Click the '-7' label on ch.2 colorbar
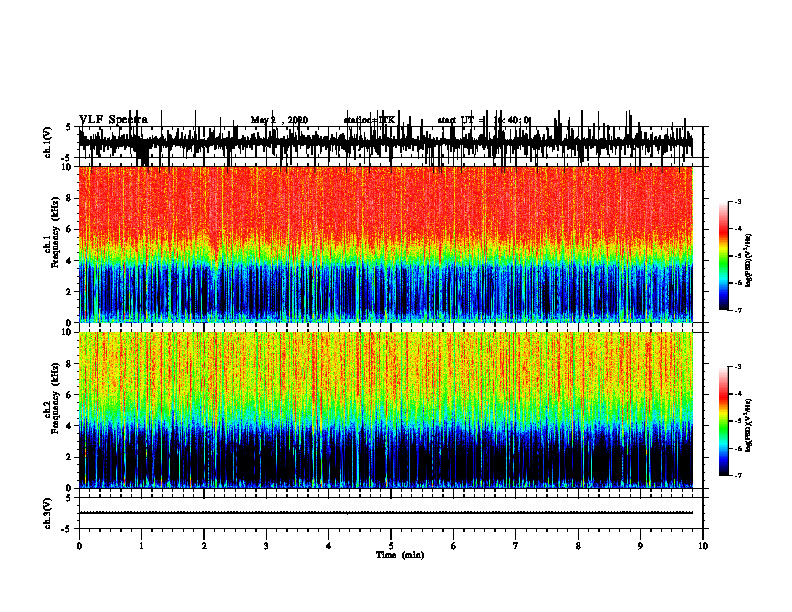792x612 pixels. (737, 475)
